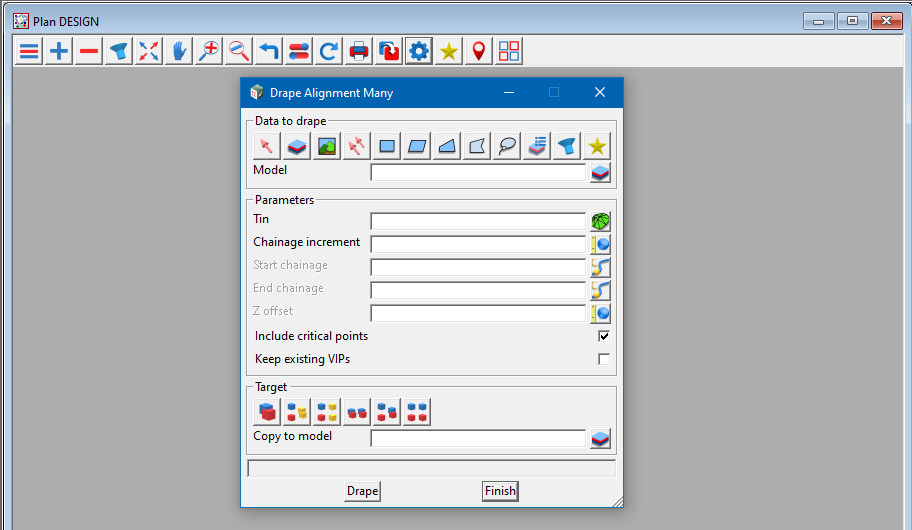Screen dimensions: 912x530
Task: Open the model picker beside Model field
Action: (x=600, y=172)
